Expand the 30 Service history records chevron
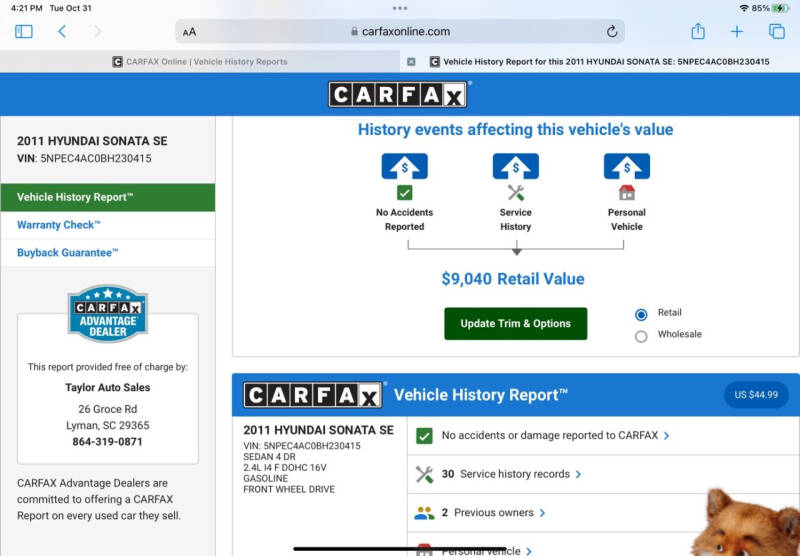 [578, 474]
